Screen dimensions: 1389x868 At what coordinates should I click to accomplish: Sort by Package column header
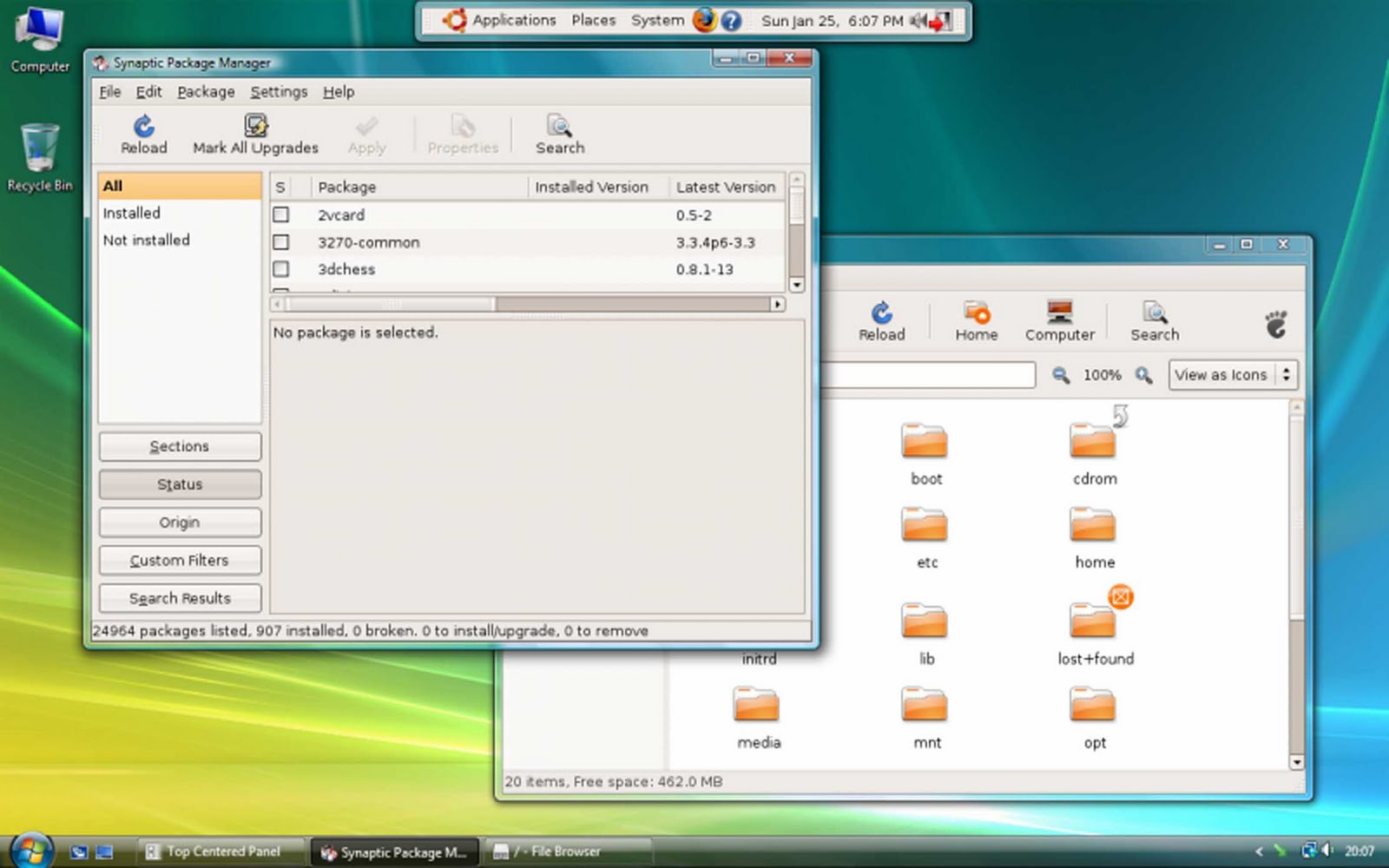[x=420, y=187]
